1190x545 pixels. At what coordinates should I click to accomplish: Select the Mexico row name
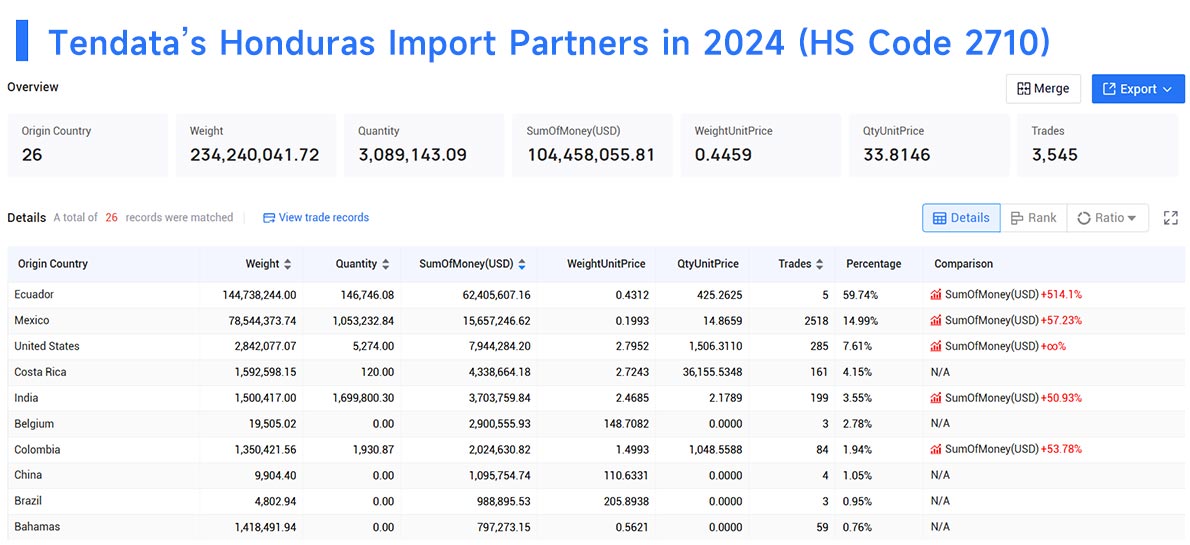(32, 320)
